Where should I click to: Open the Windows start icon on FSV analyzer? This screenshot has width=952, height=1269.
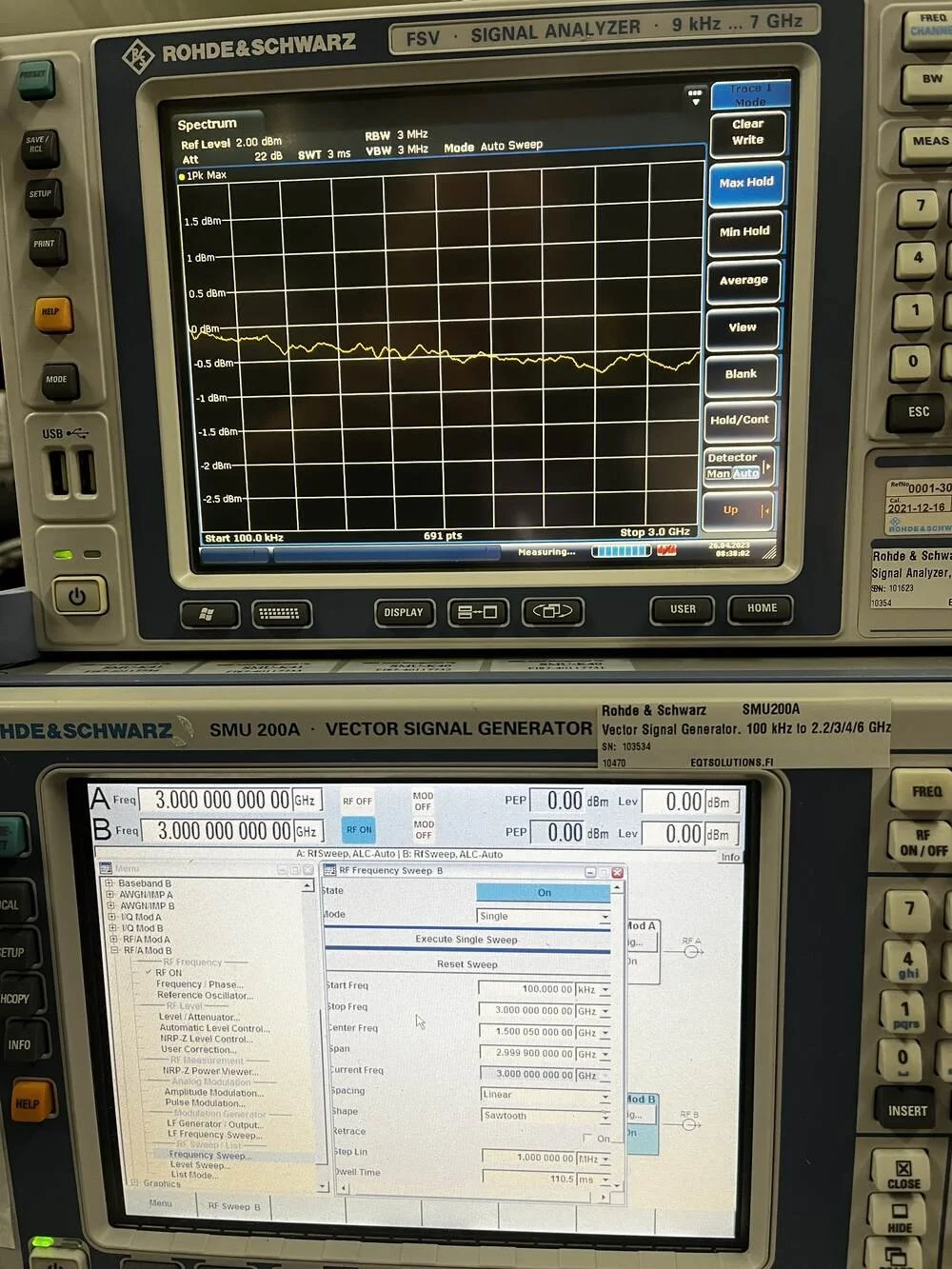(x=208, y=614)
